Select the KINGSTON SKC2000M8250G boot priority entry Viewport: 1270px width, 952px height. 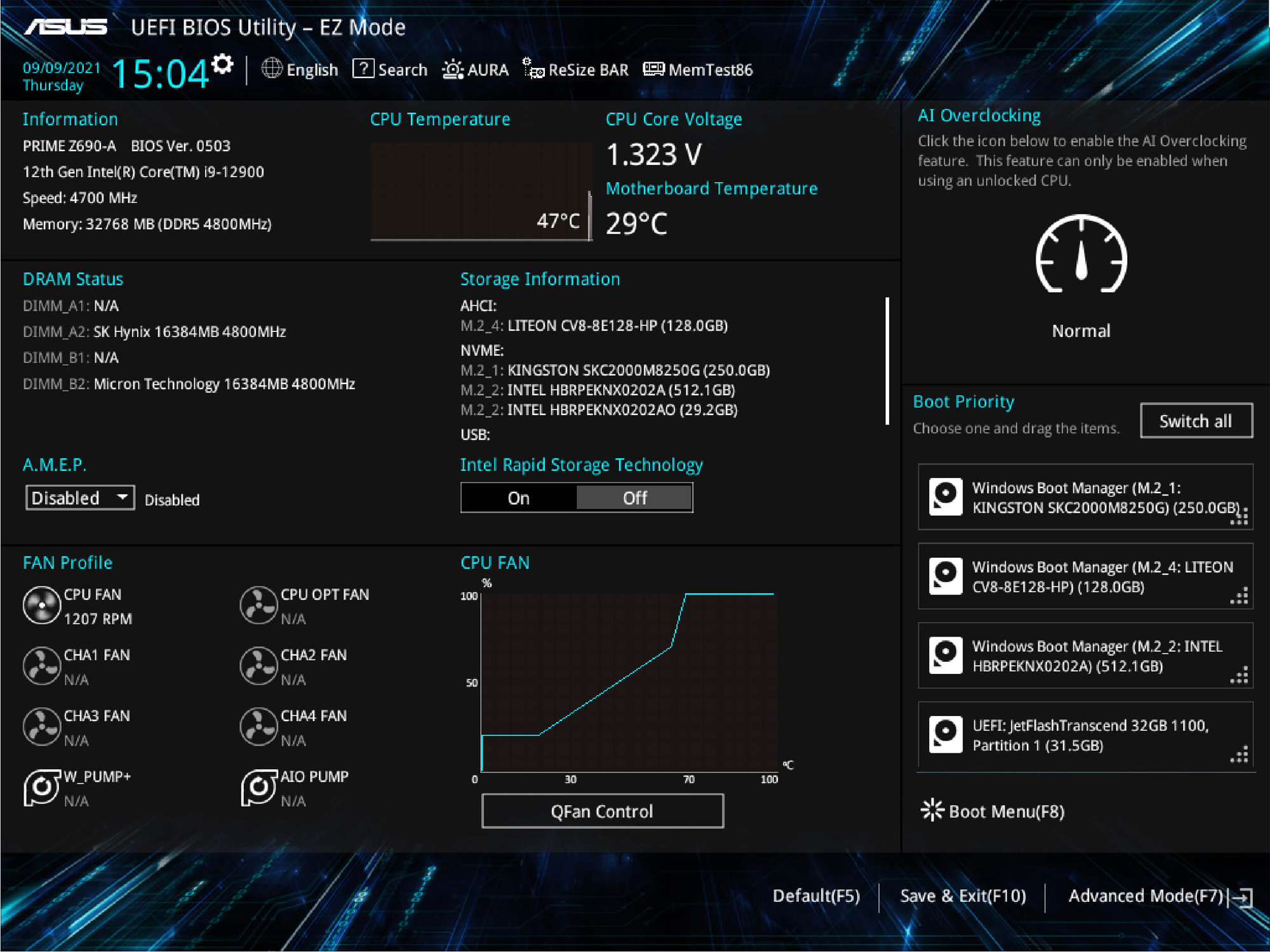click(x=1085, y=497)
